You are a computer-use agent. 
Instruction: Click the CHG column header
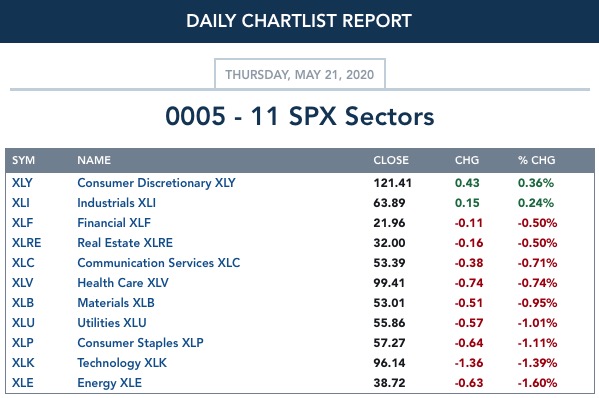466,160
